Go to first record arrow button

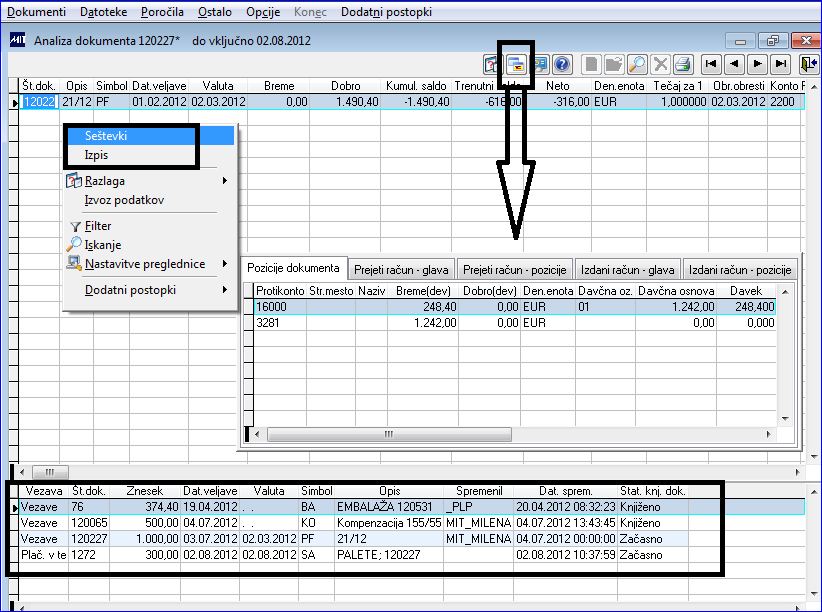(x=711, y=65)
